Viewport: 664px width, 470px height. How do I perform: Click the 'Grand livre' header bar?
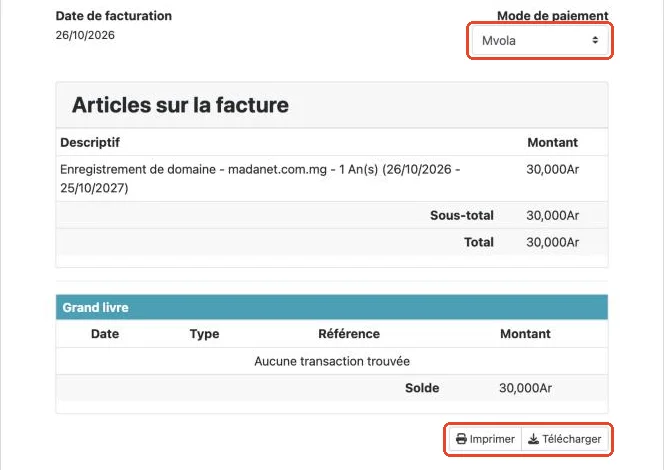point(332,307)
